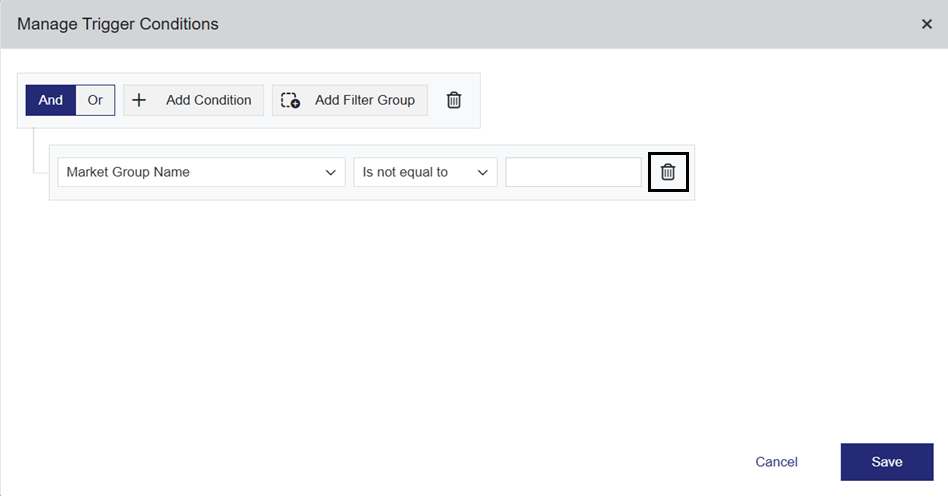Delete the whole And/Or filter group
The image size is (948, 500).
click(454, 100)
